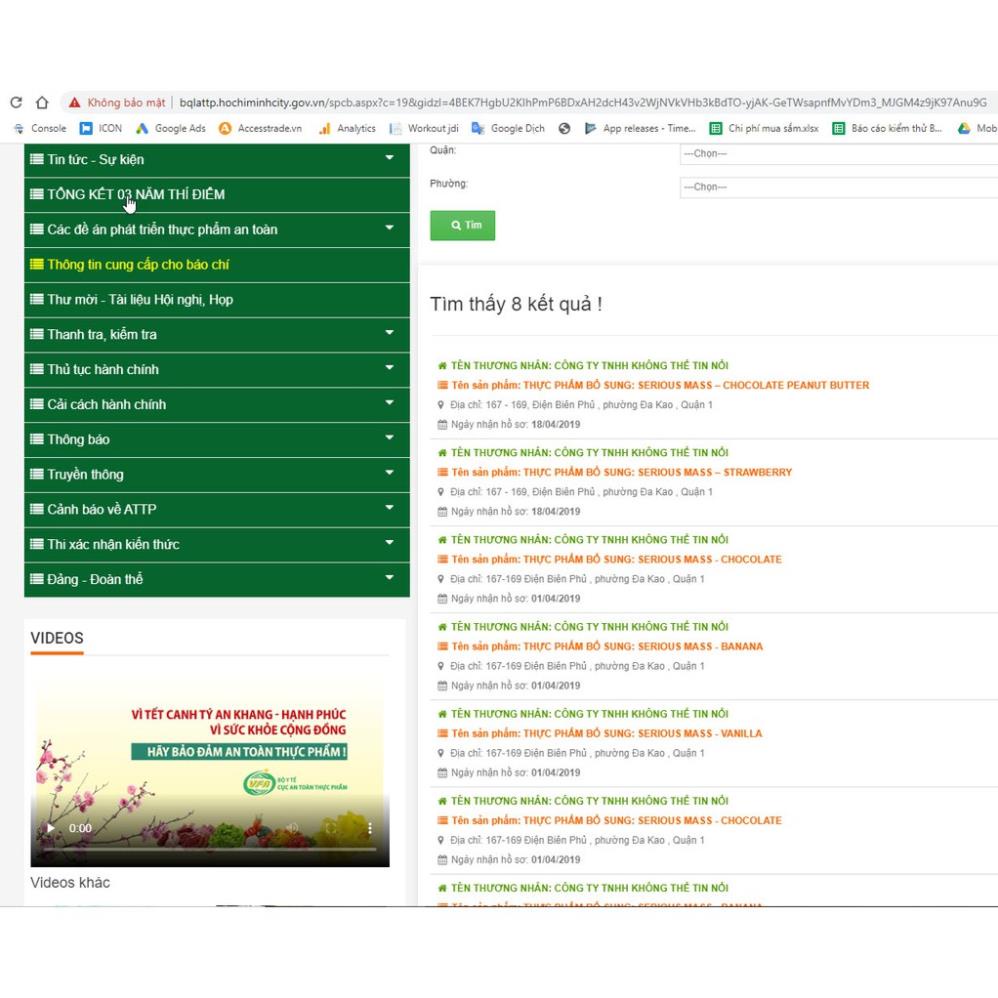The height and width of the screenshot is (998, 998).
Task: Click the browser home icon
Action: (x=42, y=102)
